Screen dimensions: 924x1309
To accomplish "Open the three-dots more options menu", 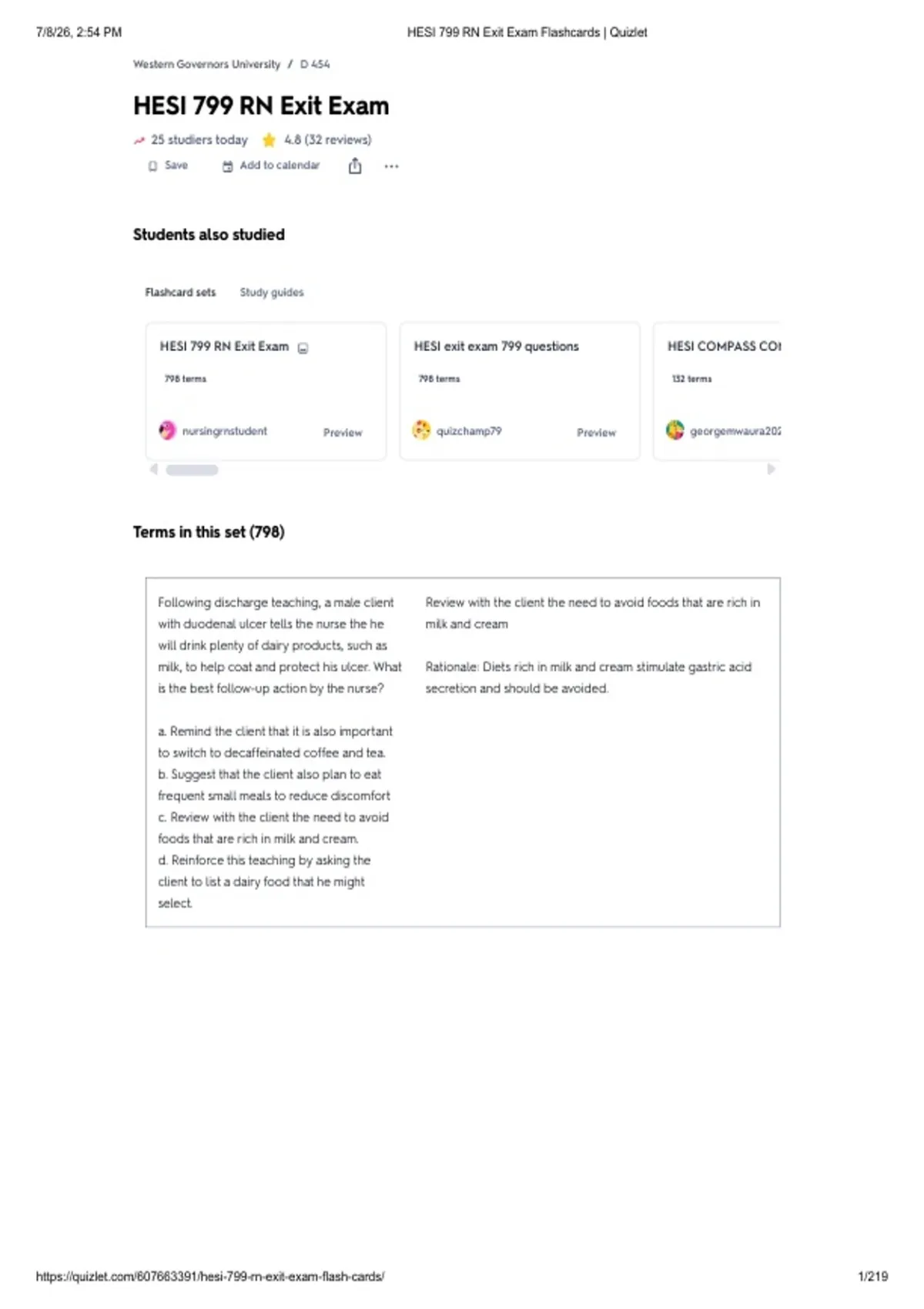I will [x=391, y=166].
